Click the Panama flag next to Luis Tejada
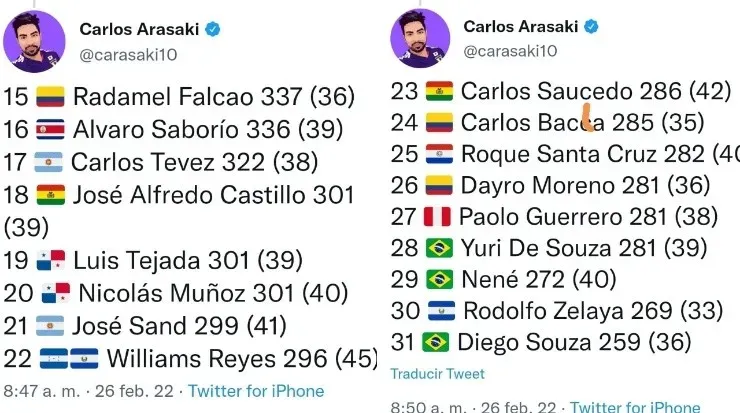 pos(50,261)
